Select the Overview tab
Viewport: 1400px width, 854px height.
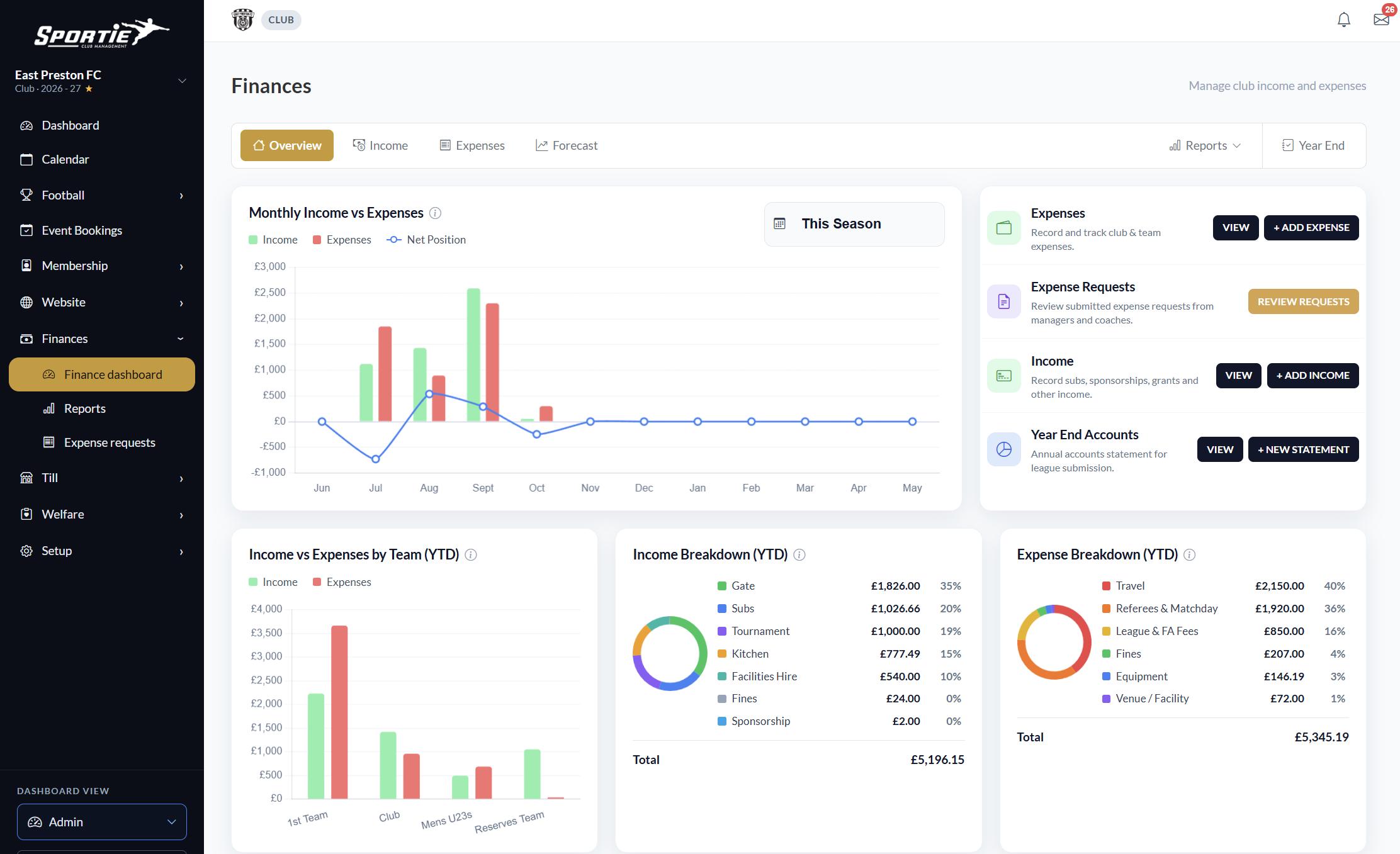coord(287,145)
